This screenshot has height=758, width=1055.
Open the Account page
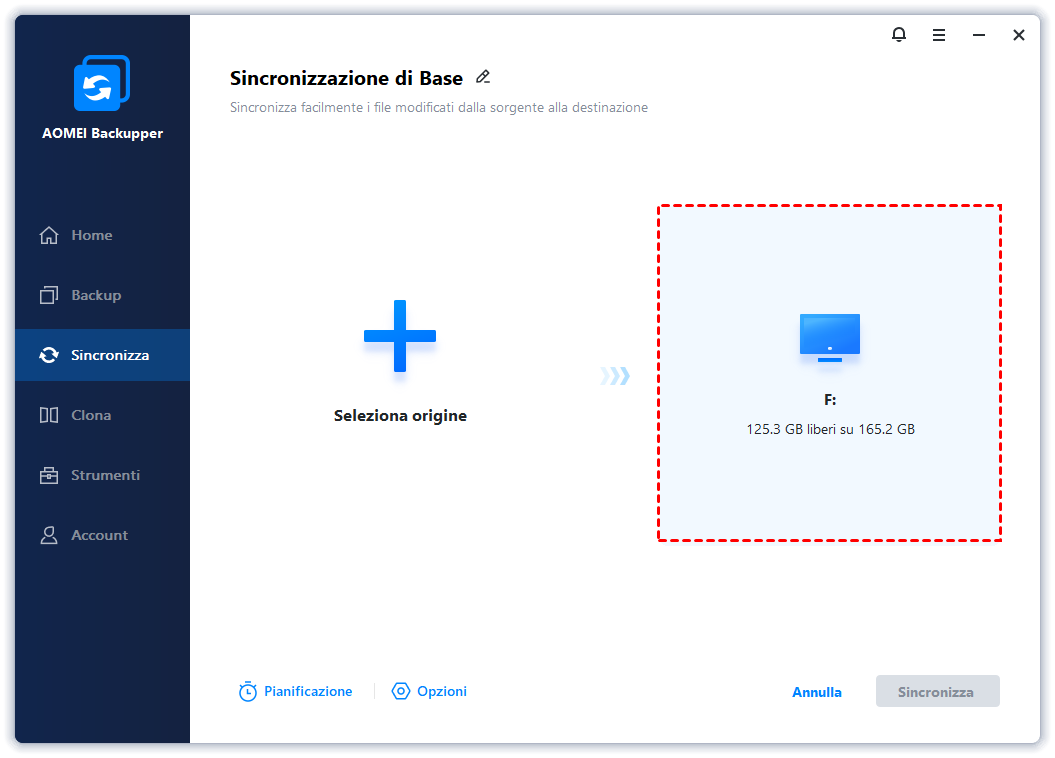(x=98, y=535)
